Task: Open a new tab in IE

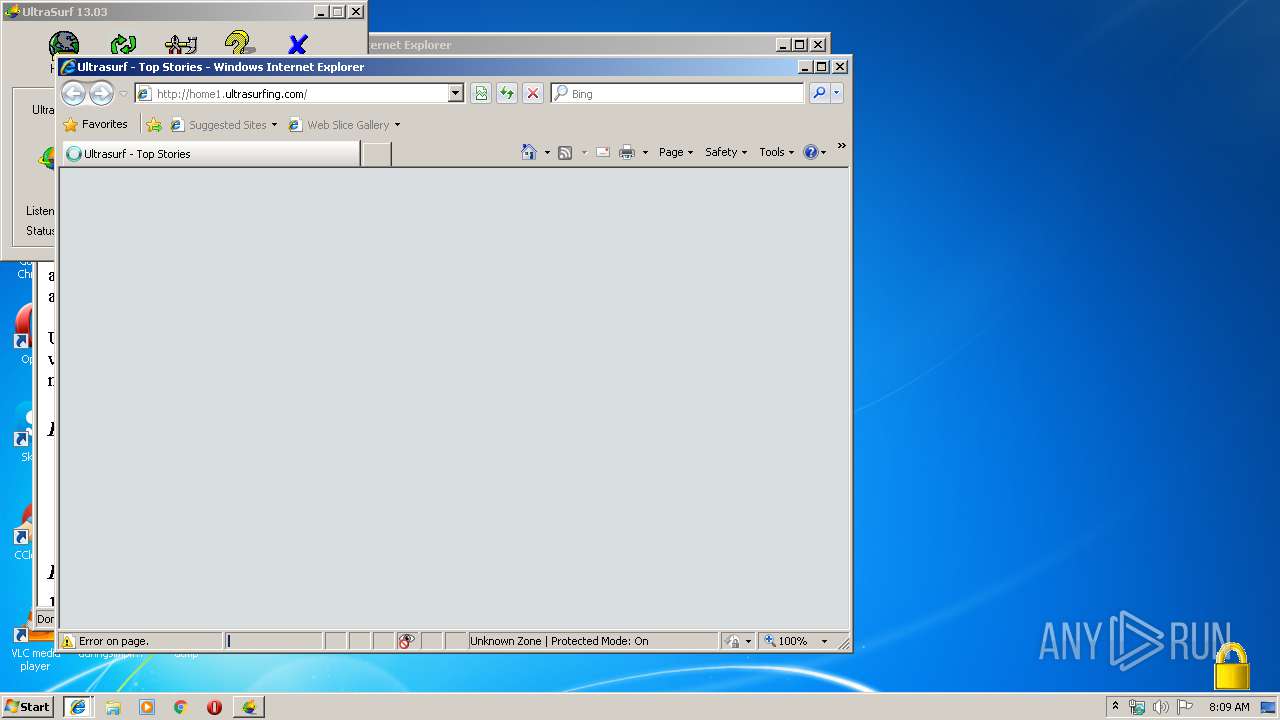Action: (x=376, y=154)
